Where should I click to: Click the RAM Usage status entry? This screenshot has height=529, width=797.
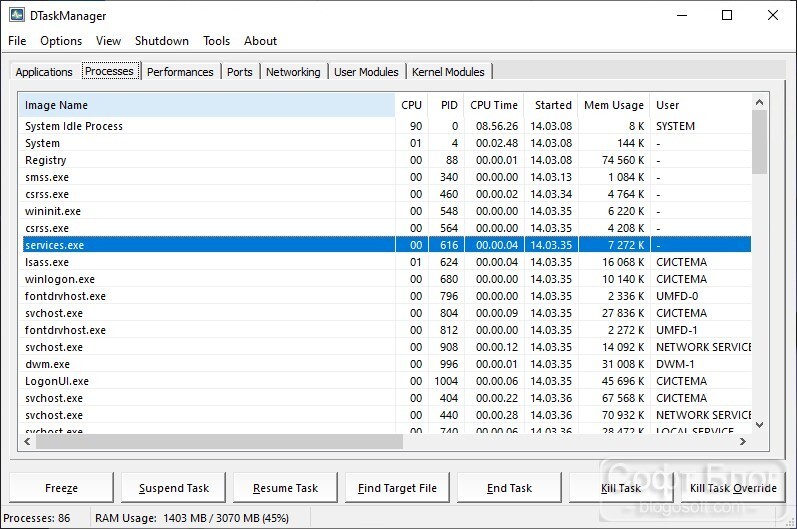coord(192,518)
